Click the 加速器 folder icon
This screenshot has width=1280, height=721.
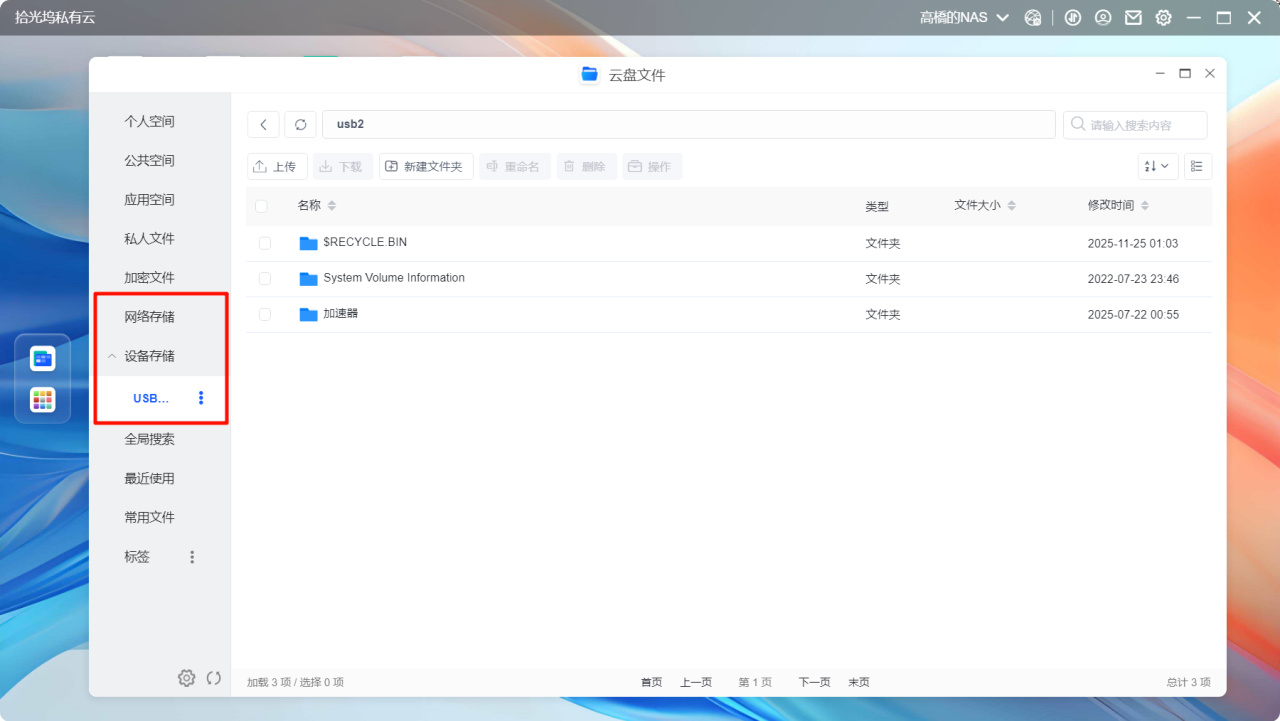click(x=308, y=314)
